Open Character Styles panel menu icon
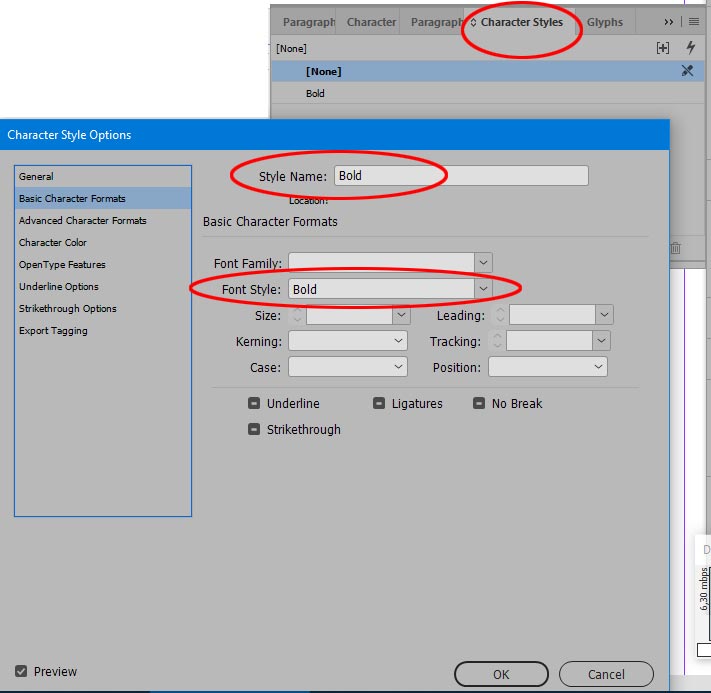 pyautogui.click(x=694, y=22)
